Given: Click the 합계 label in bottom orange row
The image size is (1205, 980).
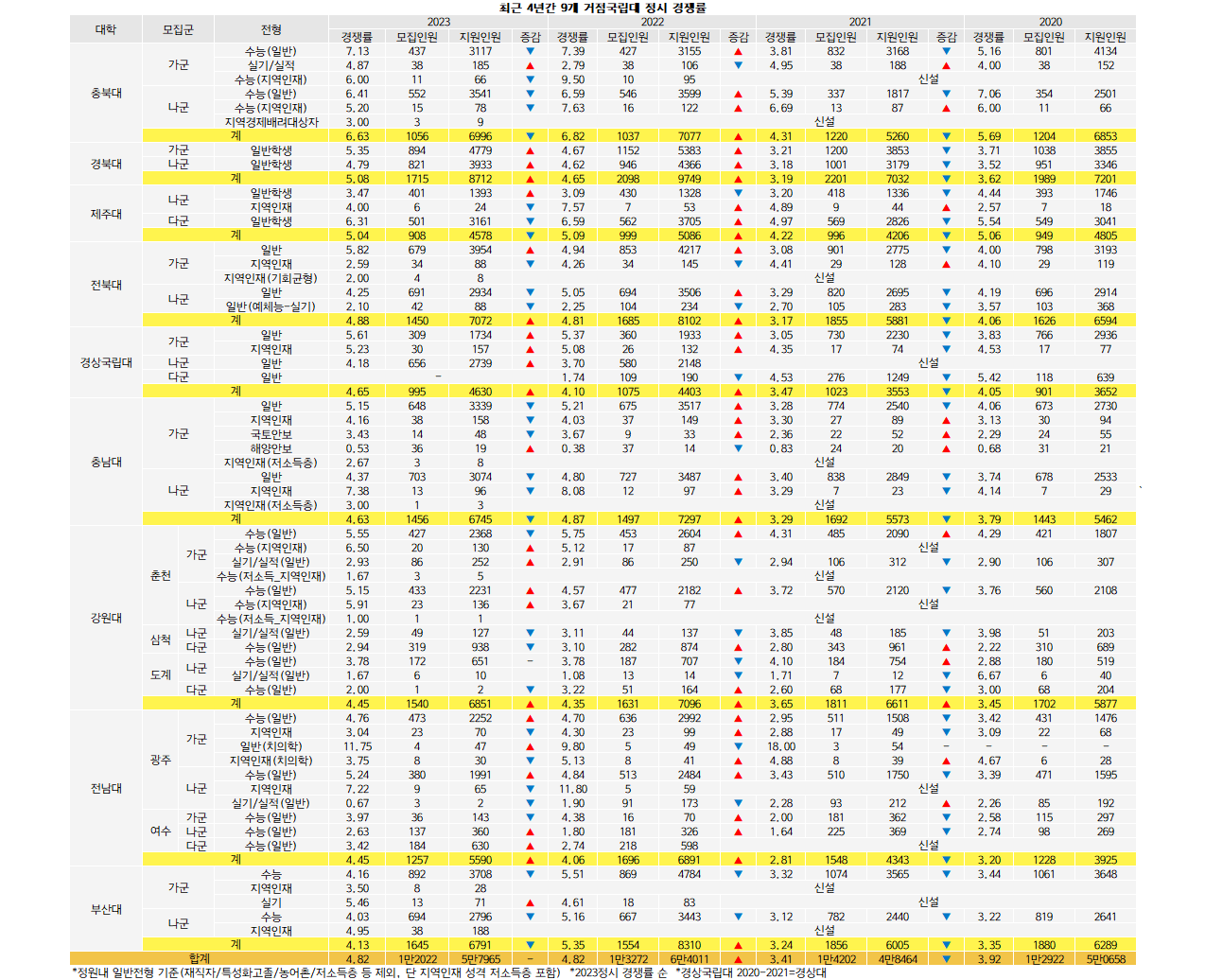Looking at the screenshot, I should point(199,959).
